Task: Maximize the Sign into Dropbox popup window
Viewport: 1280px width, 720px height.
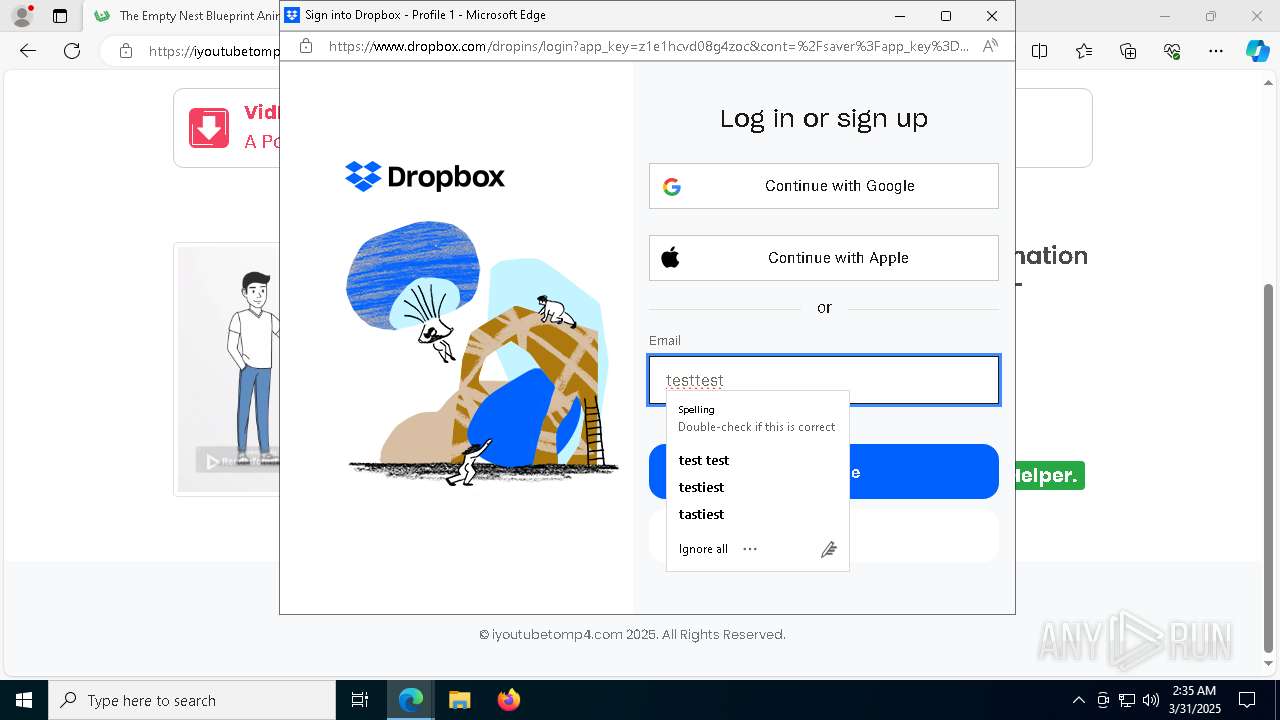Action: (946, 16)
